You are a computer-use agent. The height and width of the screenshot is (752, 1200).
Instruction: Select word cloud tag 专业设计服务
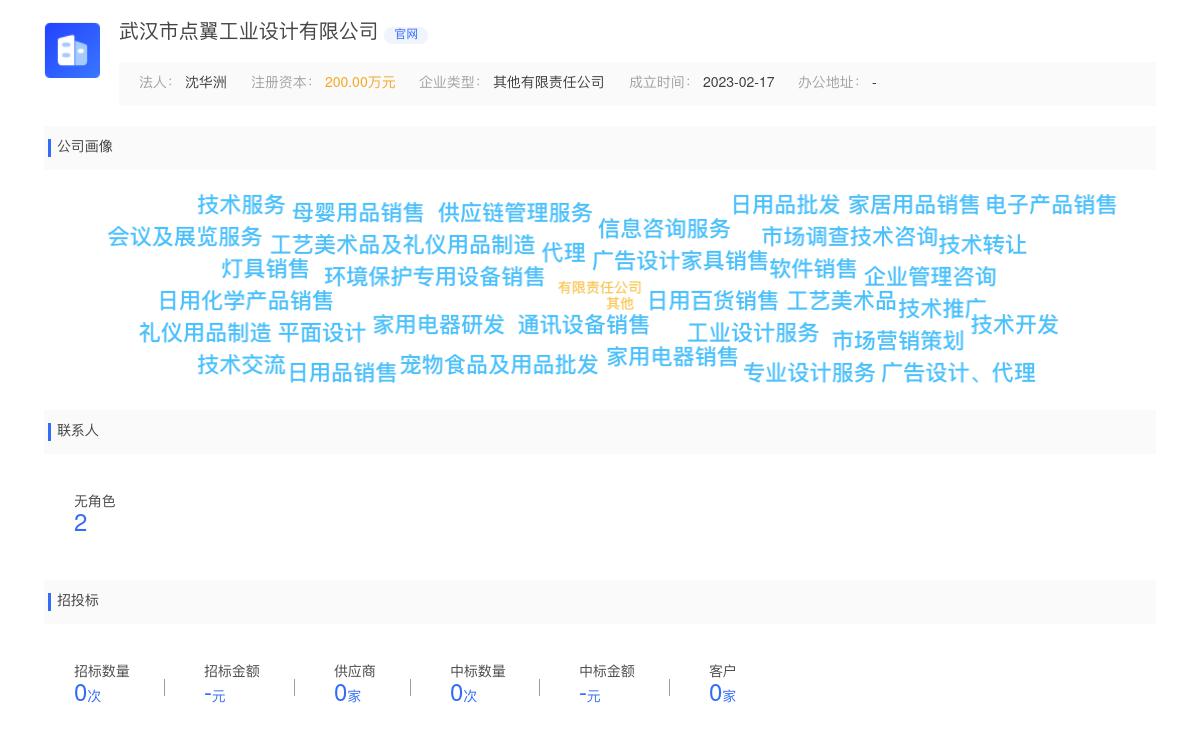[809, 373]
